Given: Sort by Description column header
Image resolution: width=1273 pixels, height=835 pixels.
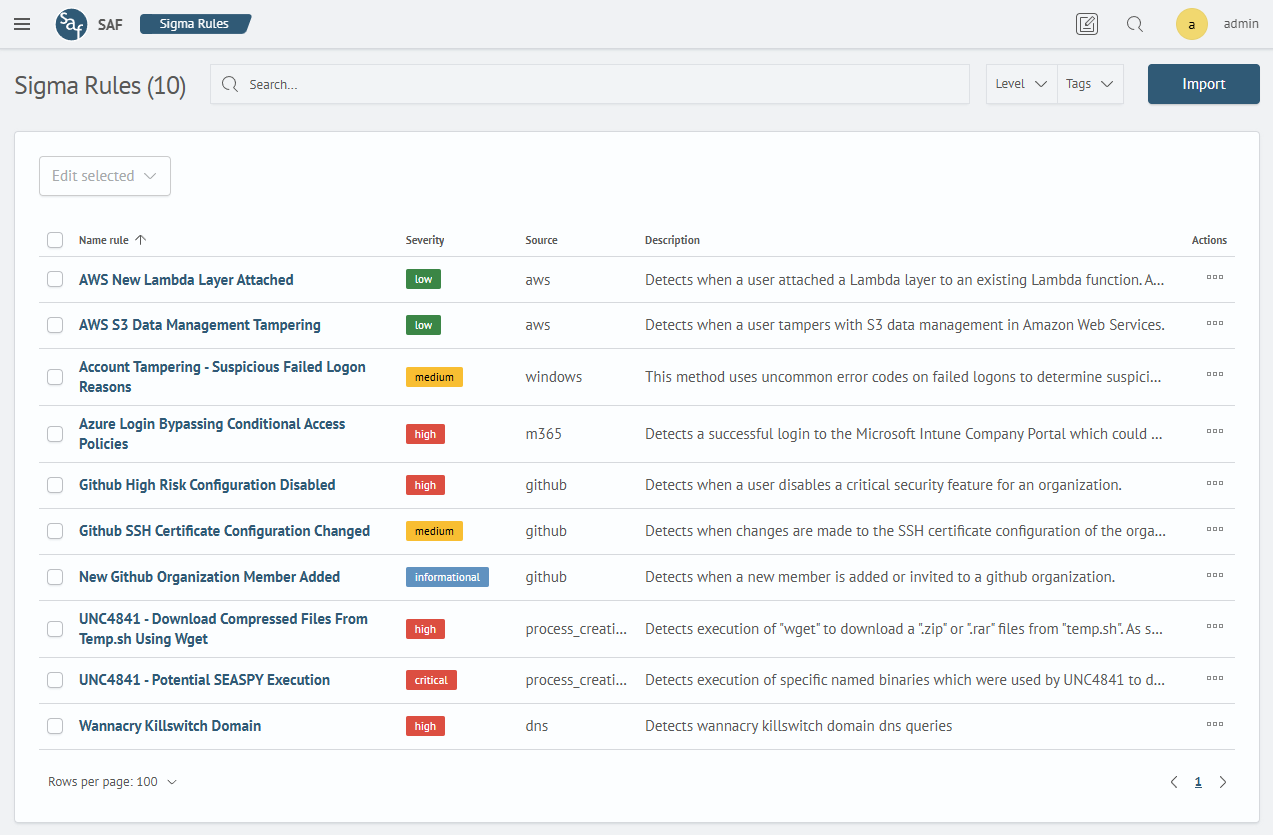Looking at the screenshot, I should tap(672, 240).
